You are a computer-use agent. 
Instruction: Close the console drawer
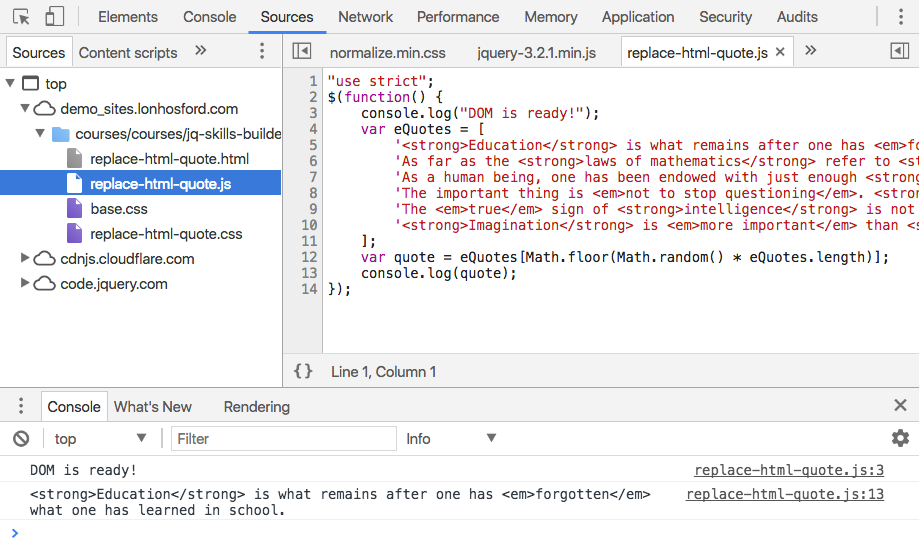pyautogui.click(x=900, y=405)
